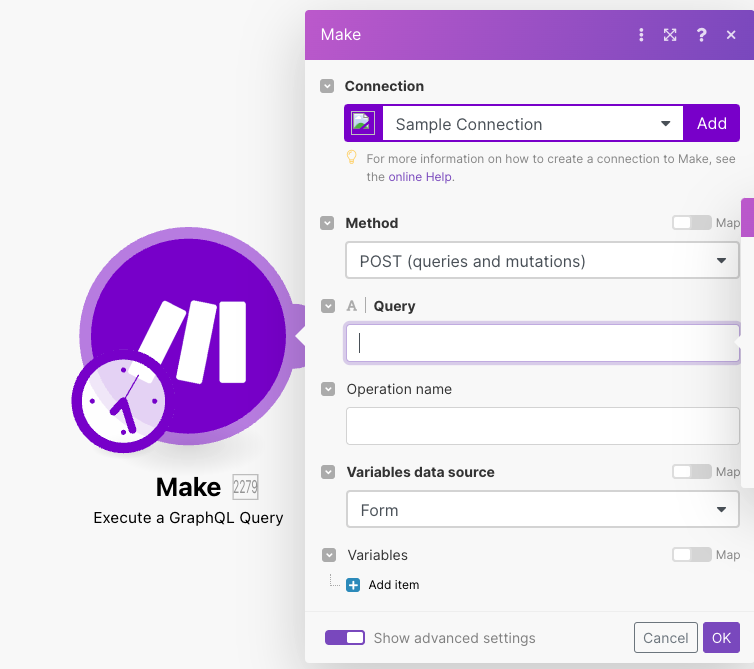Collapse the Variables data source chevron
Image resolution: width=754 pixels, height=669 pixels.
point(328,472)
